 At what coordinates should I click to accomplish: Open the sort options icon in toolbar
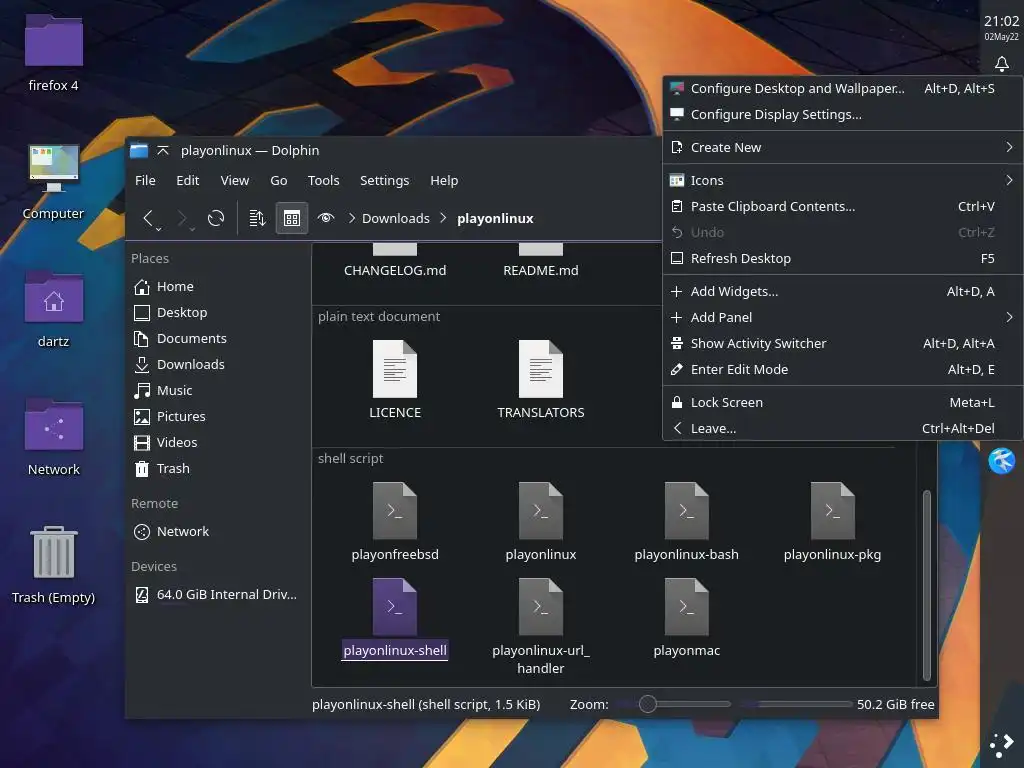[257, 218]
